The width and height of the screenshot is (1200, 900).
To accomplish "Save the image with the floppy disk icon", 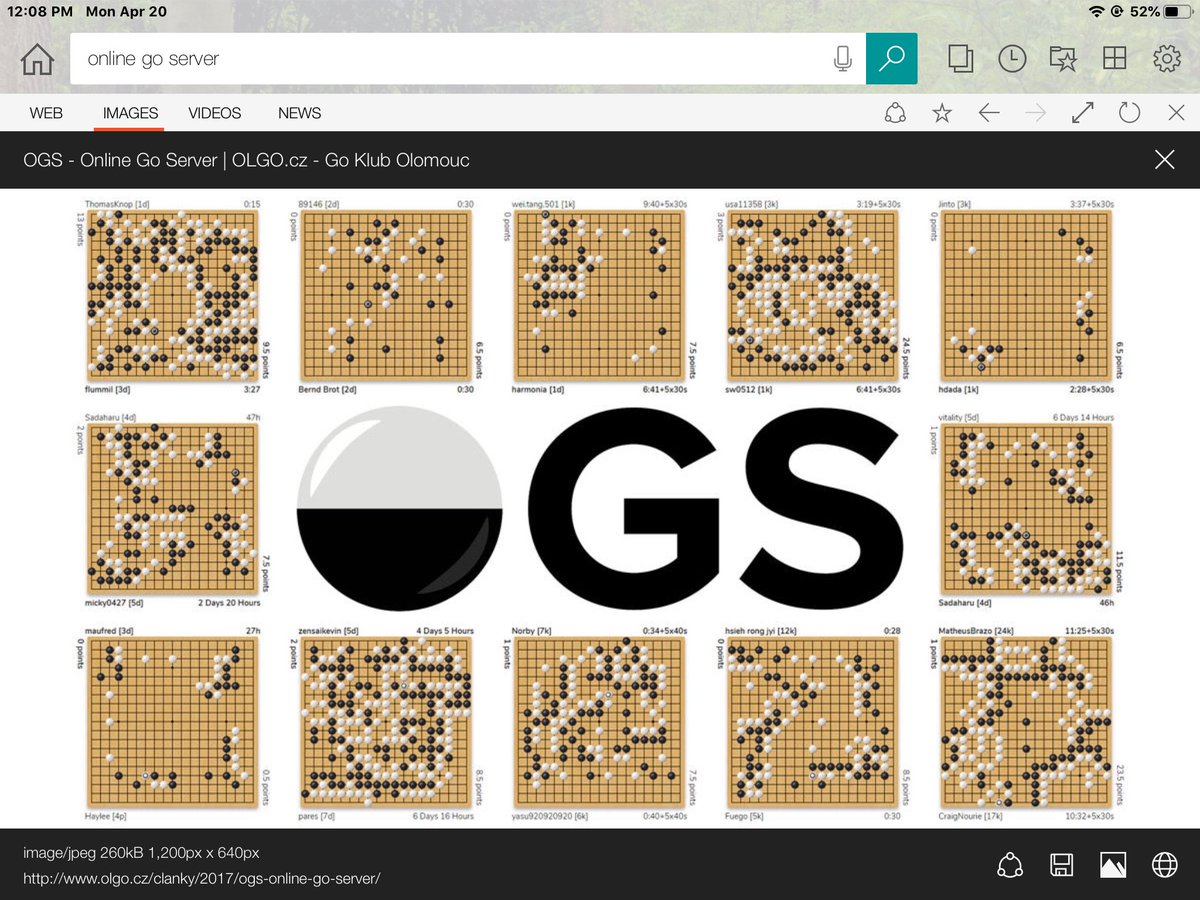I will click(1062, 865).
